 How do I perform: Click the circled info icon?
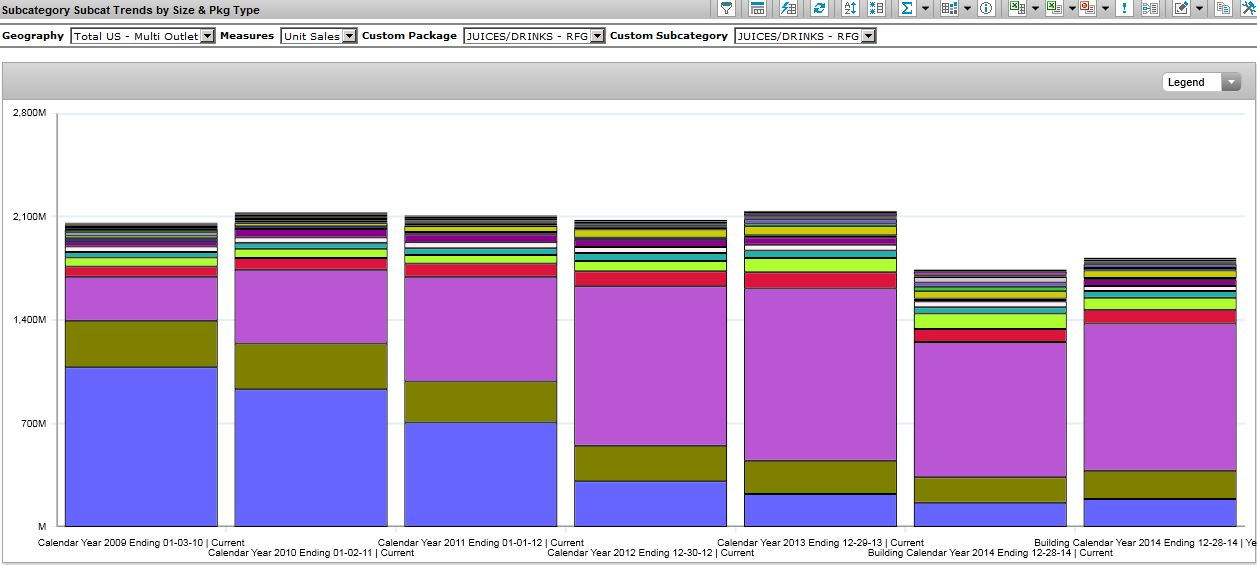coord(986,9)
